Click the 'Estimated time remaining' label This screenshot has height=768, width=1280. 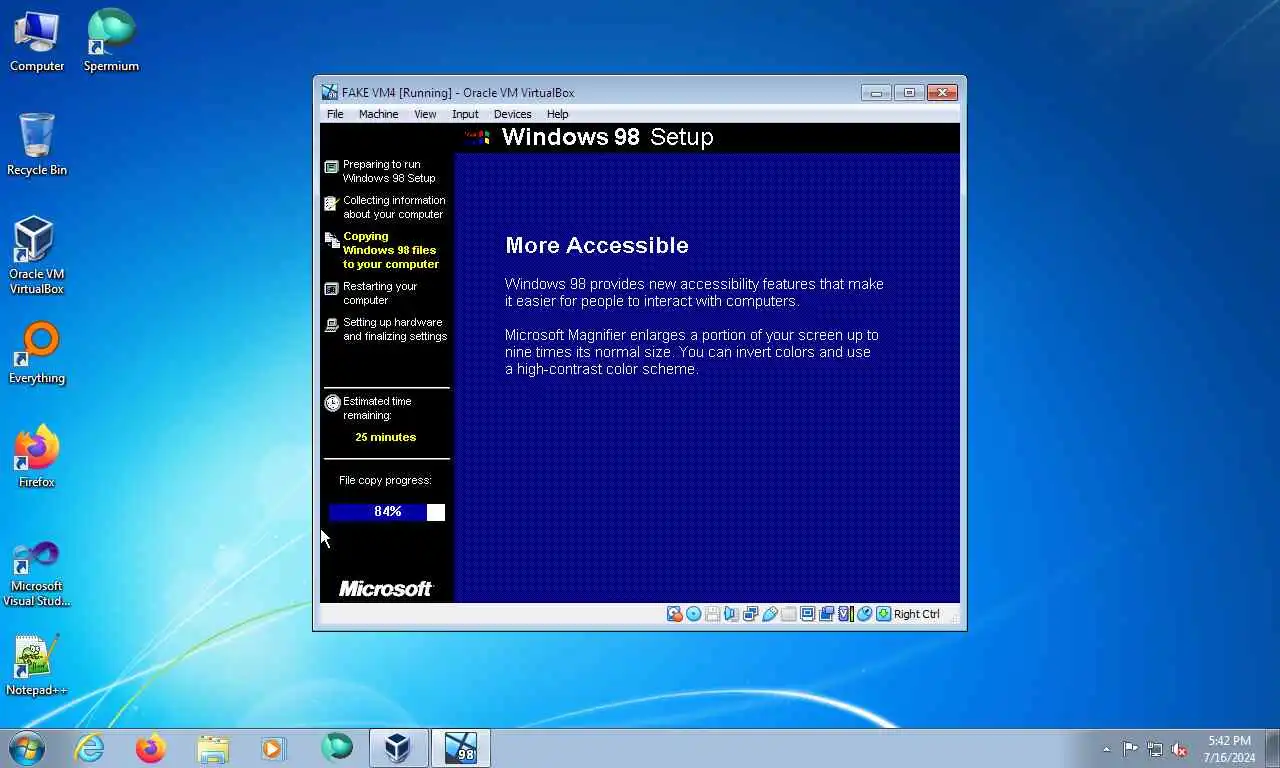click(377, 408)
